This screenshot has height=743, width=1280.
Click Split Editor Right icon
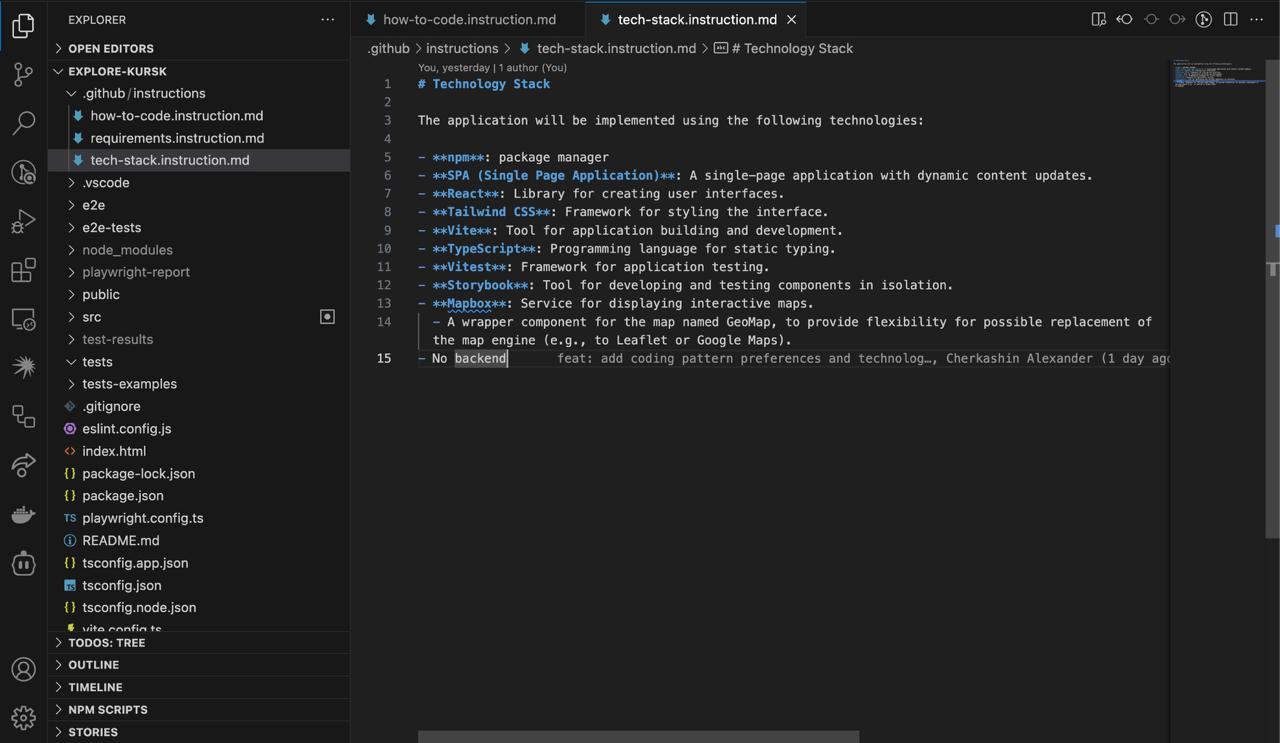click(x=1231, y=19)
